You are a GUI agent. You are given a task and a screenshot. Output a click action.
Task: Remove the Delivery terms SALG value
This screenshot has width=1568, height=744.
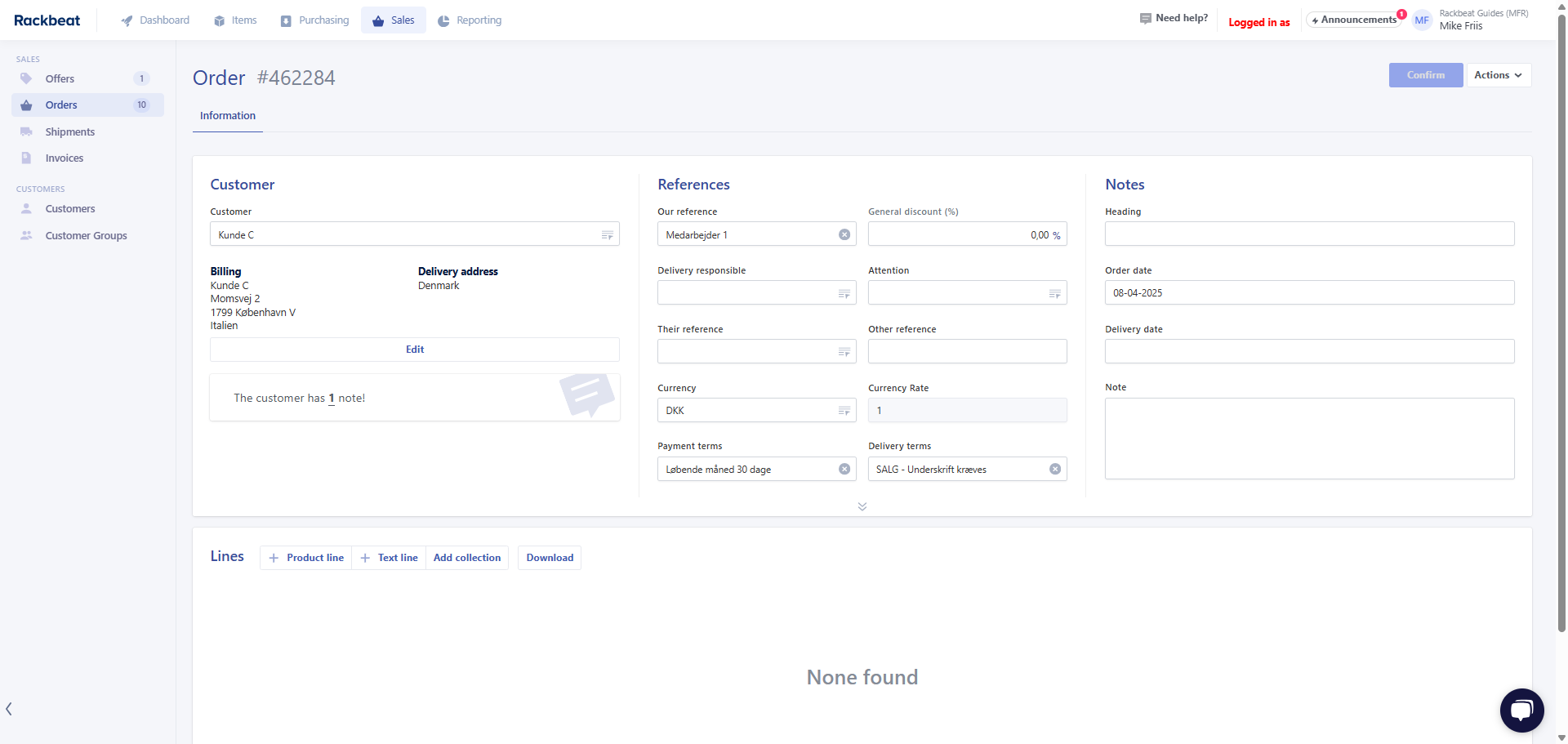point(1054,469)
